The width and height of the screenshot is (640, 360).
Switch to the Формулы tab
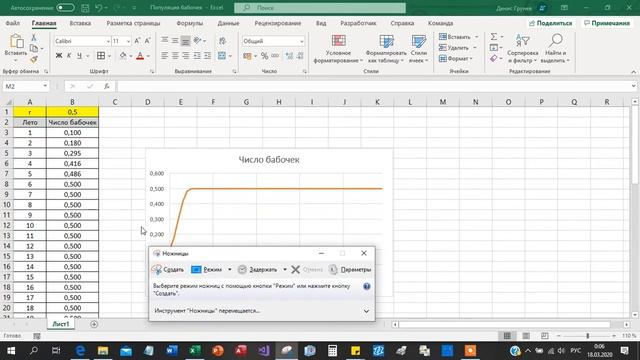click(190, 23)
